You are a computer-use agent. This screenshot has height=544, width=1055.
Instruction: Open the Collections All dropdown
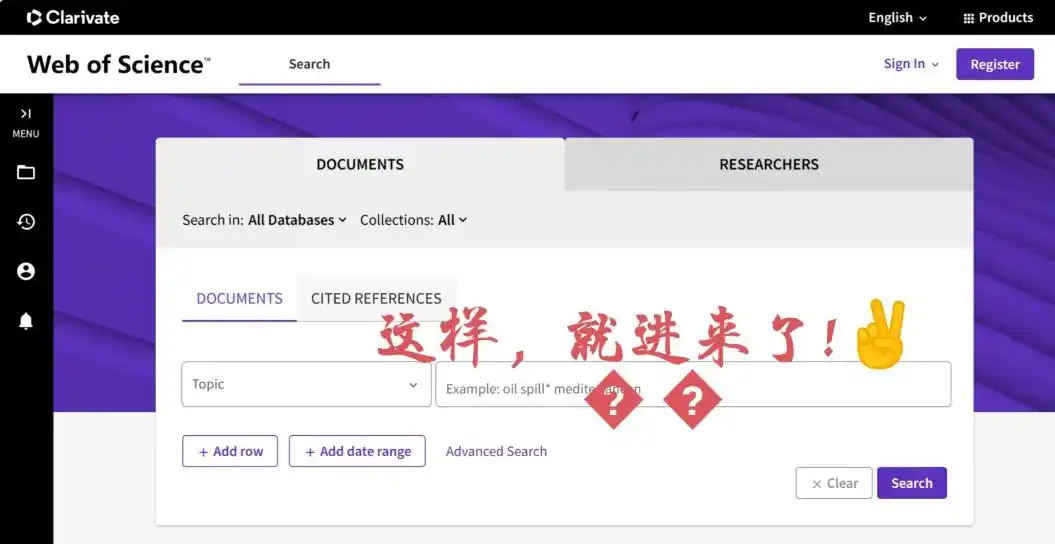tap(452, 220)
